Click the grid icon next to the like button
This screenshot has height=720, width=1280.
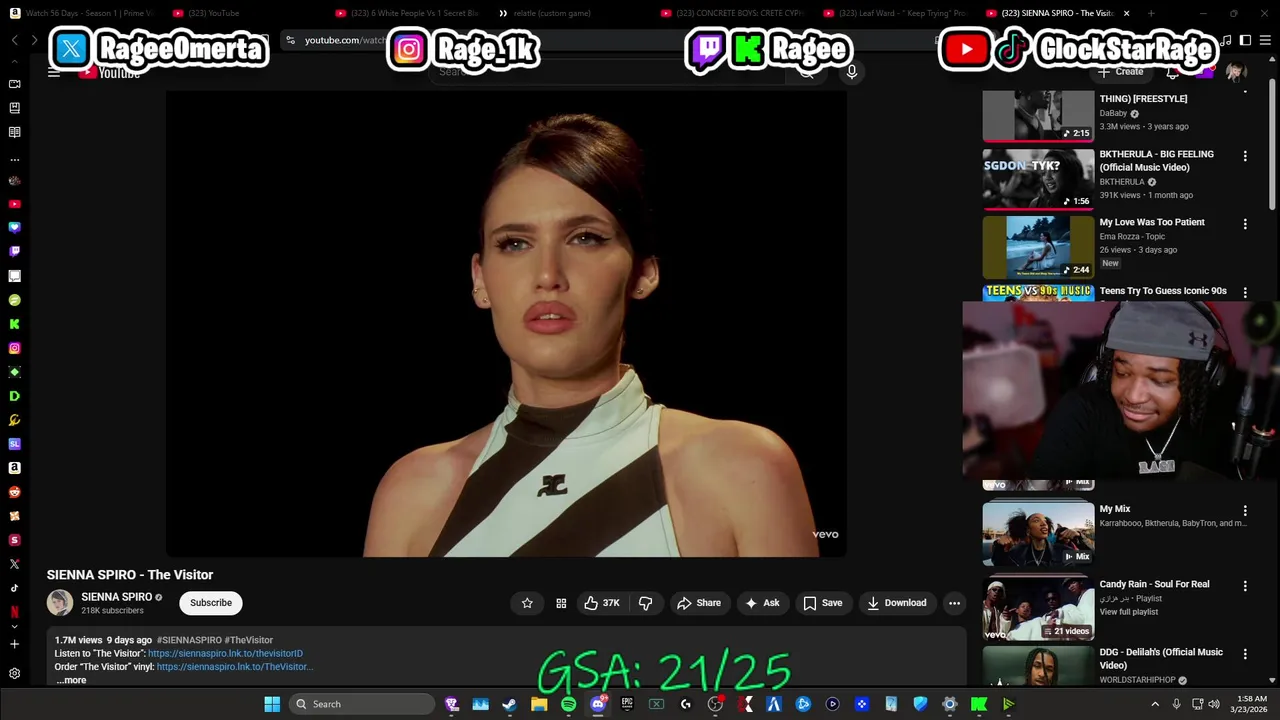click(561, 603)
